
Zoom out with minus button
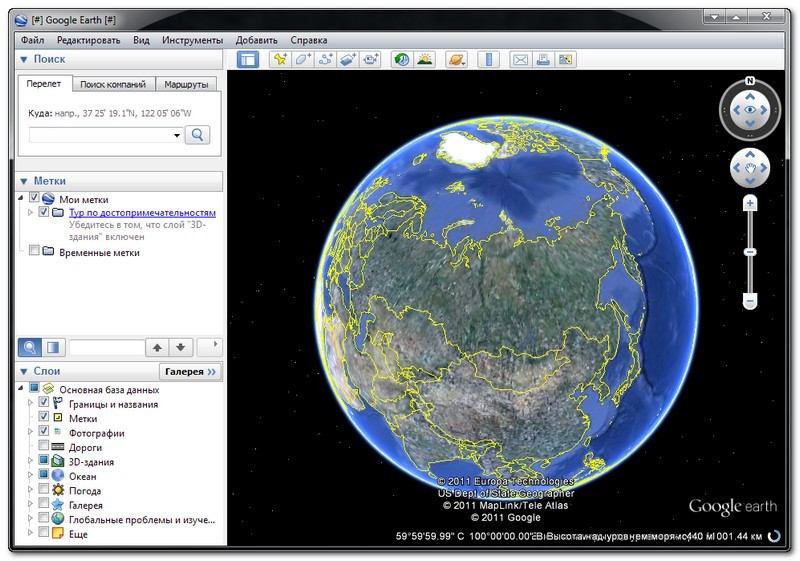click(749, 301)
